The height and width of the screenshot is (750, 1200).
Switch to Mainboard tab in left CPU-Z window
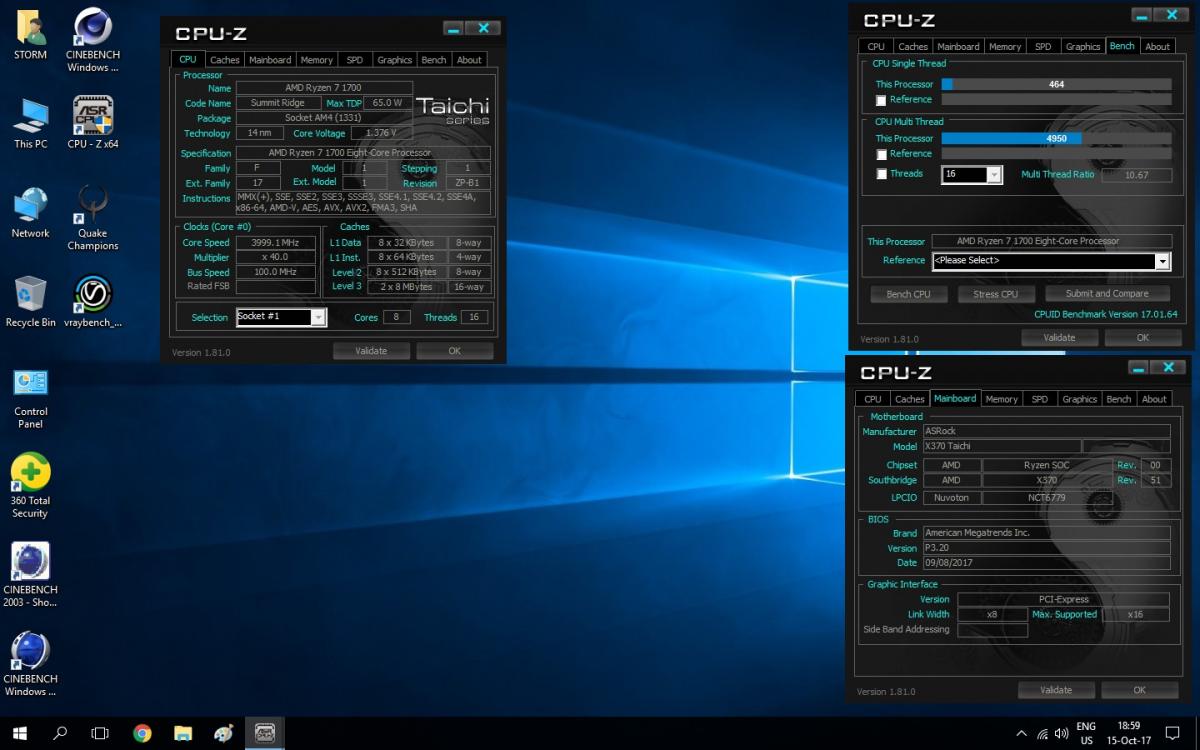[270, 60]
